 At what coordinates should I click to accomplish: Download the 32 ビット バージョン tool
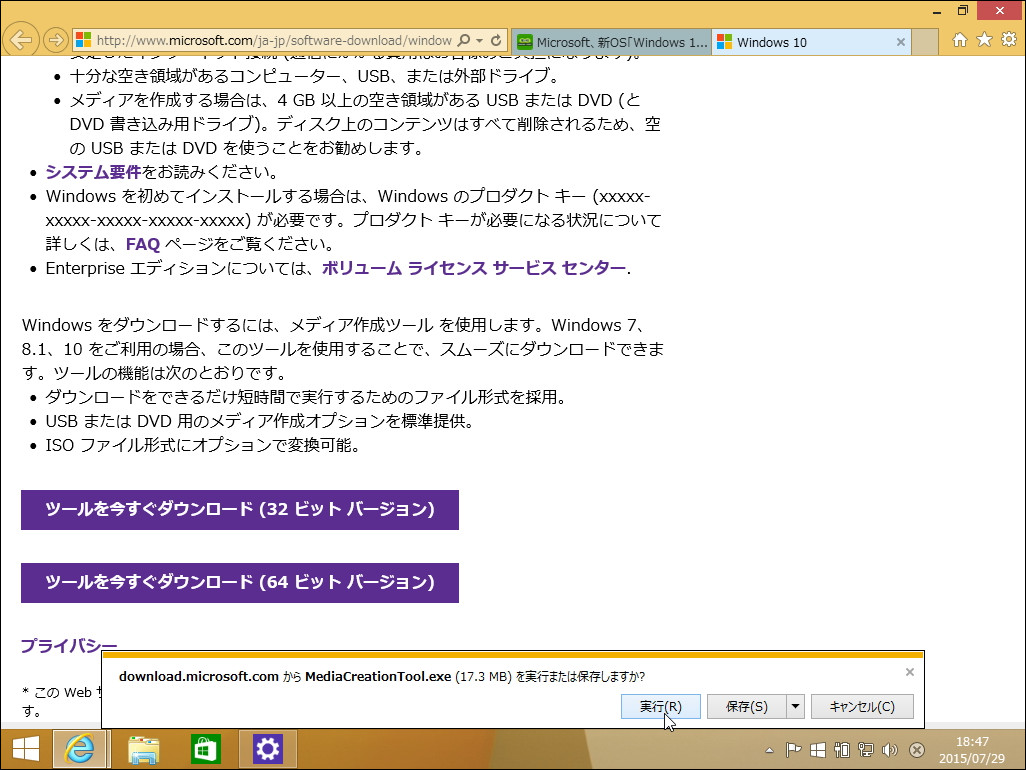pyautogui.click(x=239, y=510)
